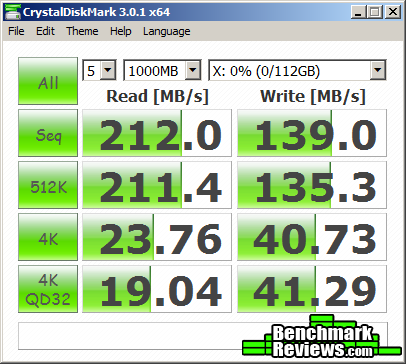The width and height of the screenshot is (406, 364).
Task: Maximize the CrystalDiskMark window
Action: click(x=375, y=12)
